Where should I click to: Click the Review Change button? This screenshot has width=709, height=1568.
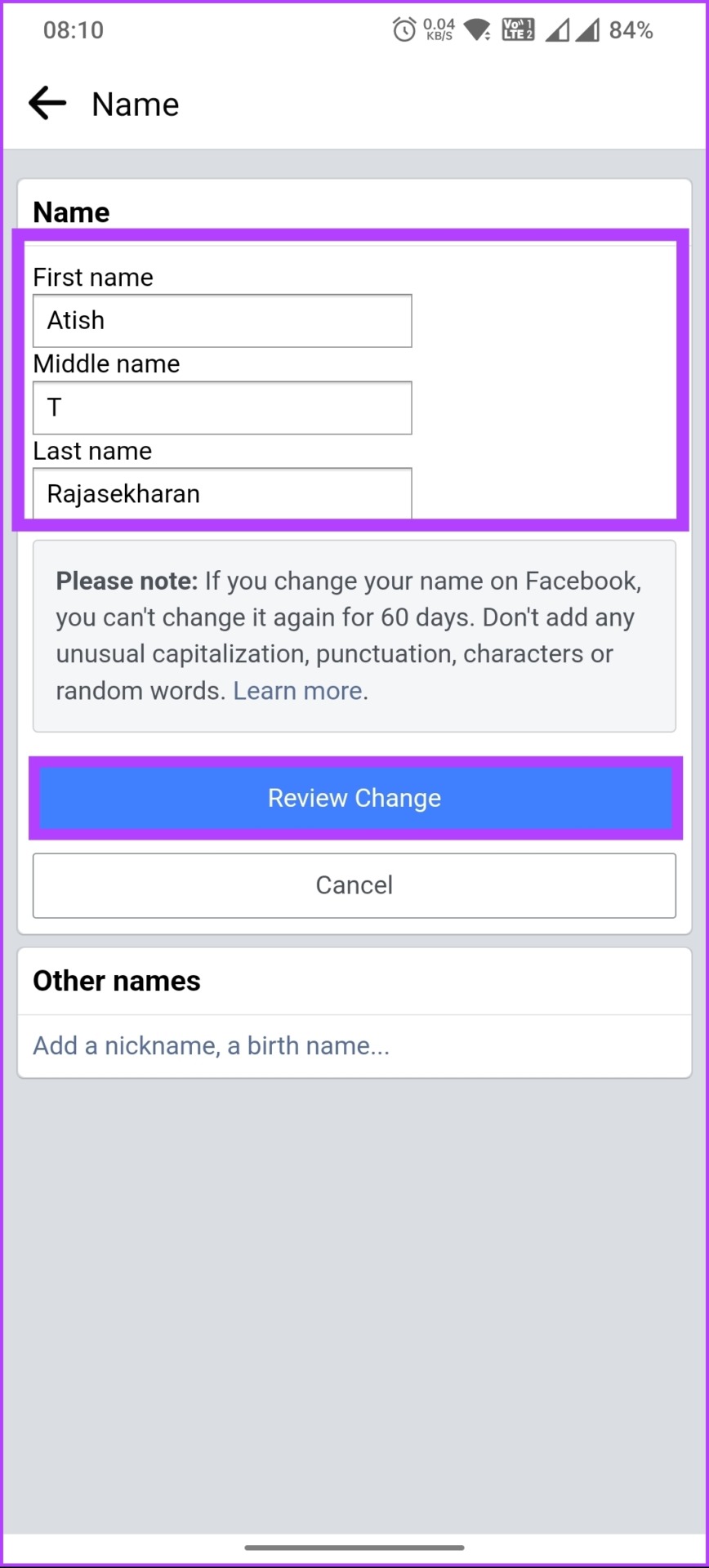click(x=355, y=798)
